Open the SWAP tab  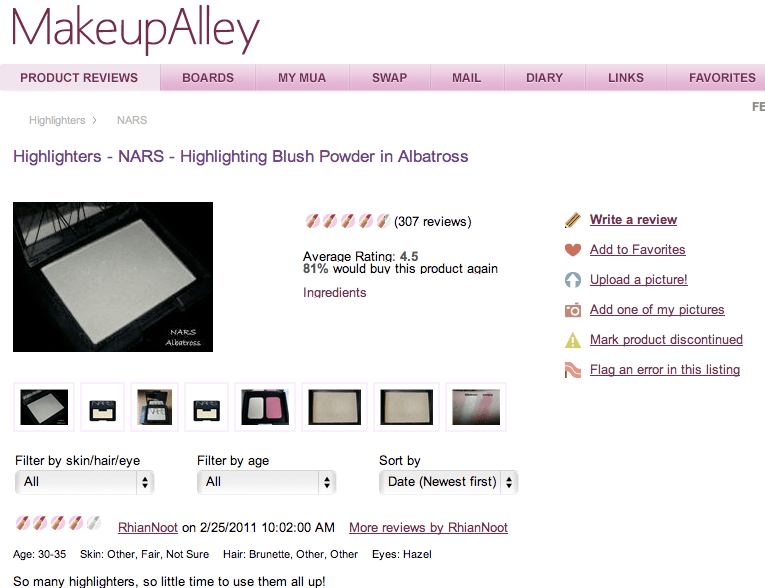point(389,78)
